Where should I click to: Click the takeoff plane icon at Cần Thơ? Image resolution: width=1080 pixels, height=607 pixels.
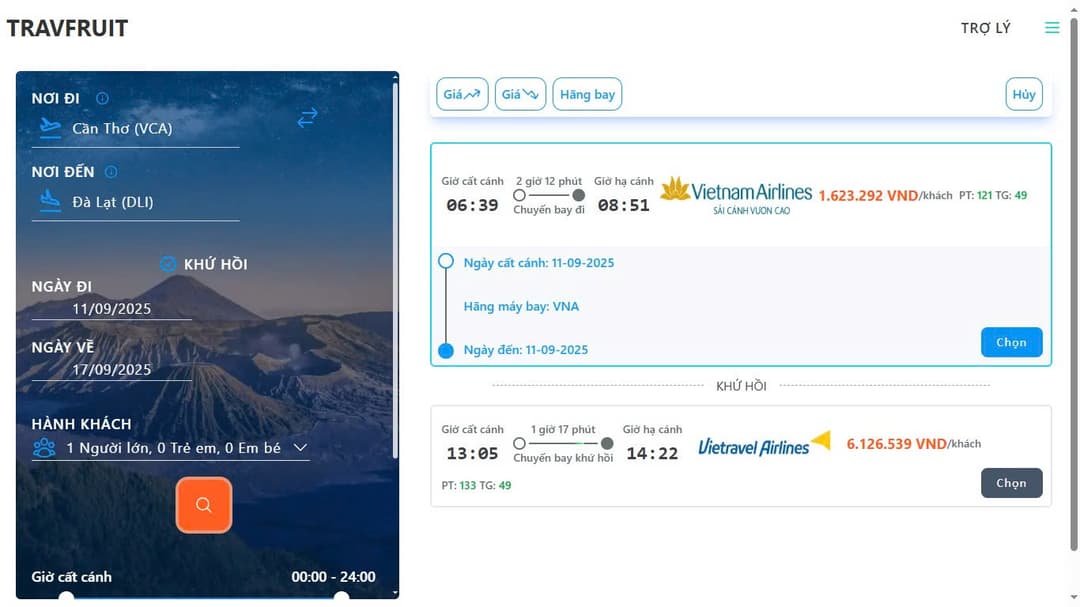[x=50, y=127]
